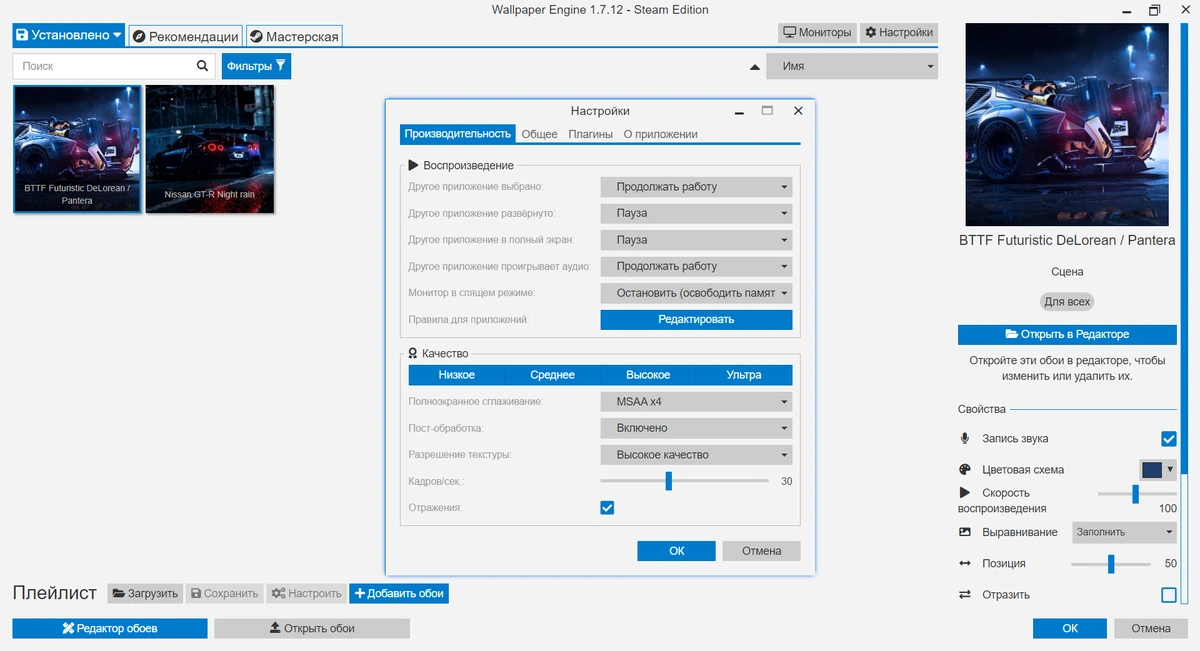Click the 'Для всех' rating tag
Viewport: 1200px width, 651px height.
click(x=1067, y=301)
